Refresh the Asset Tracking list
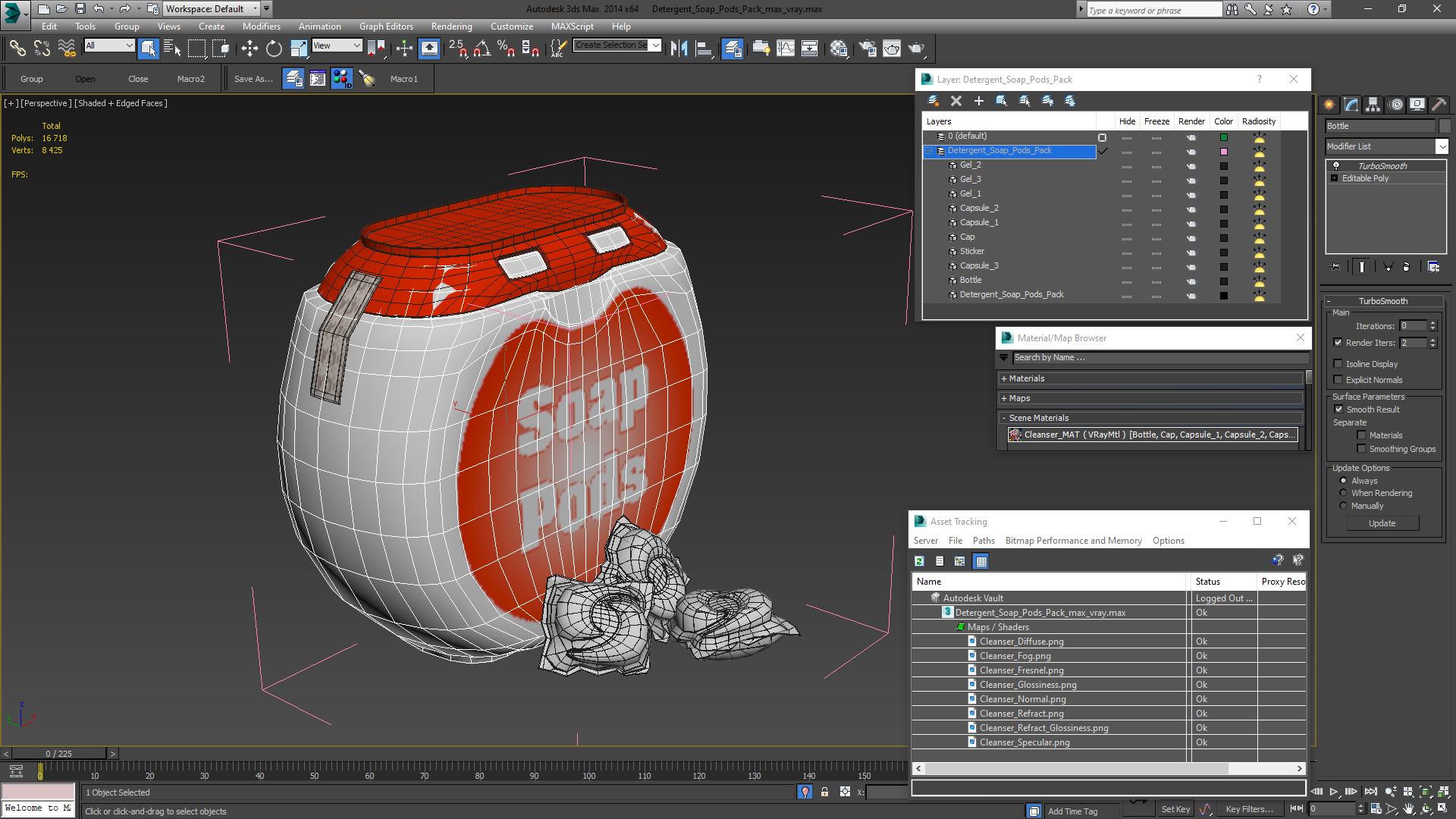1456x819 pixels. [x=919, y=561]
